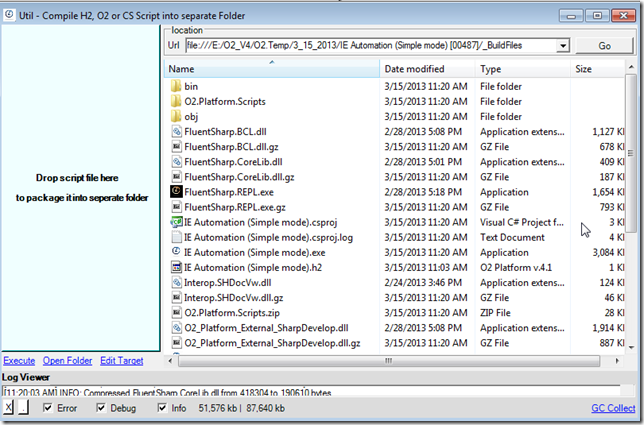Image resolution: width=644 pixels, height=425 pixels.
Task: Click the '87,640 kb' memory status text
Action: (x=266, y=408)
